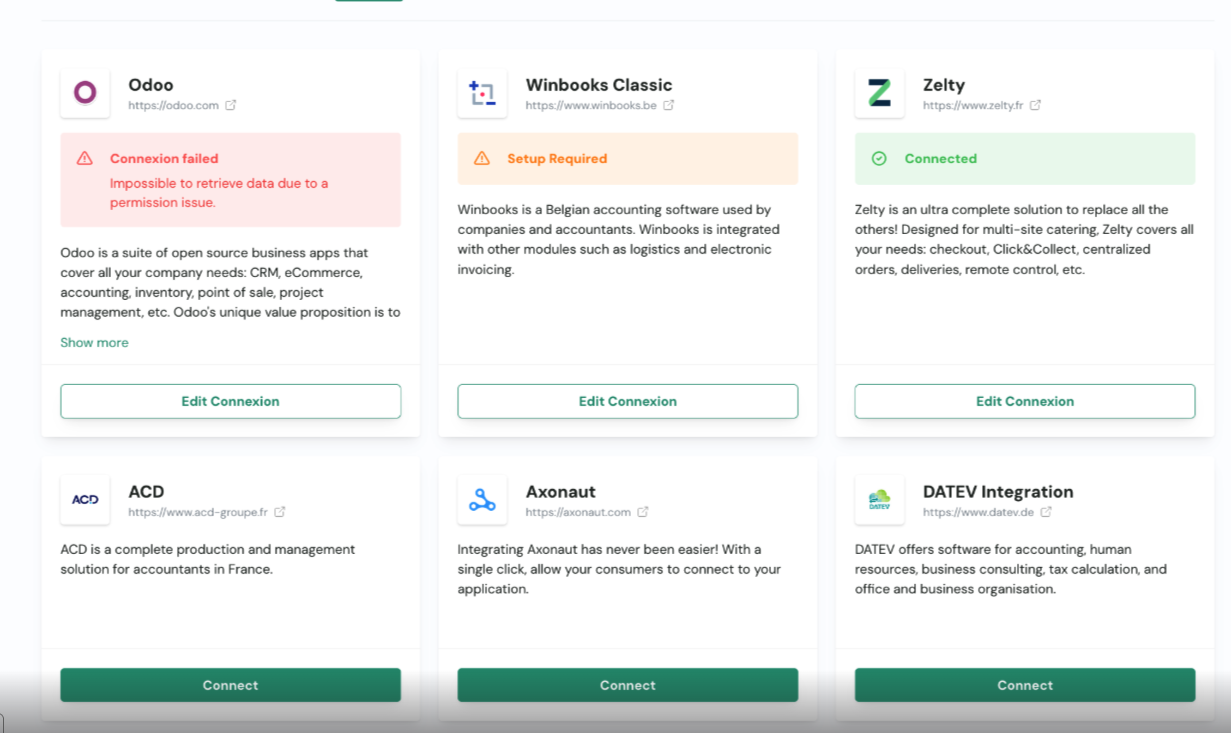Screen dimensions: 1231x733
Task: Open the https://odoo.com link
Action: coord(173,105)
